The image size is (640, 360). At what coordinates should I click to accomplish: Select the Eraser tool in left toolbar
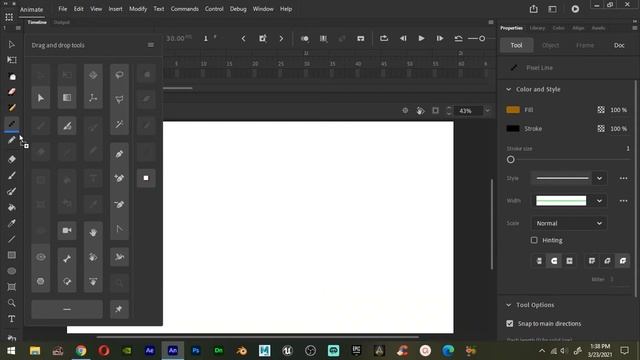pos(11,159)
